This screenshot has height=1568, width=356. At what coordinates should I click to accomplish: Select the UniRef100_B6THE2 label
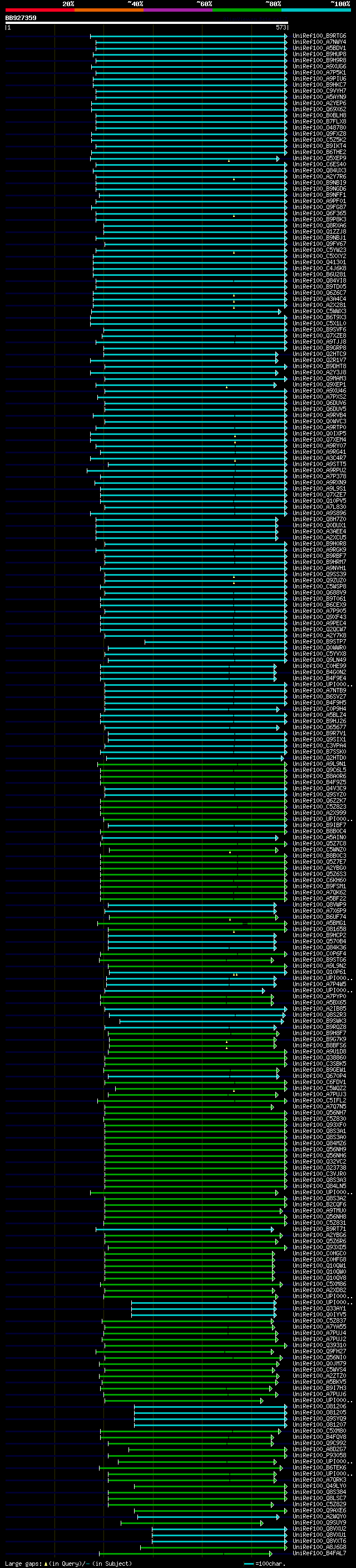pos(319,152)
